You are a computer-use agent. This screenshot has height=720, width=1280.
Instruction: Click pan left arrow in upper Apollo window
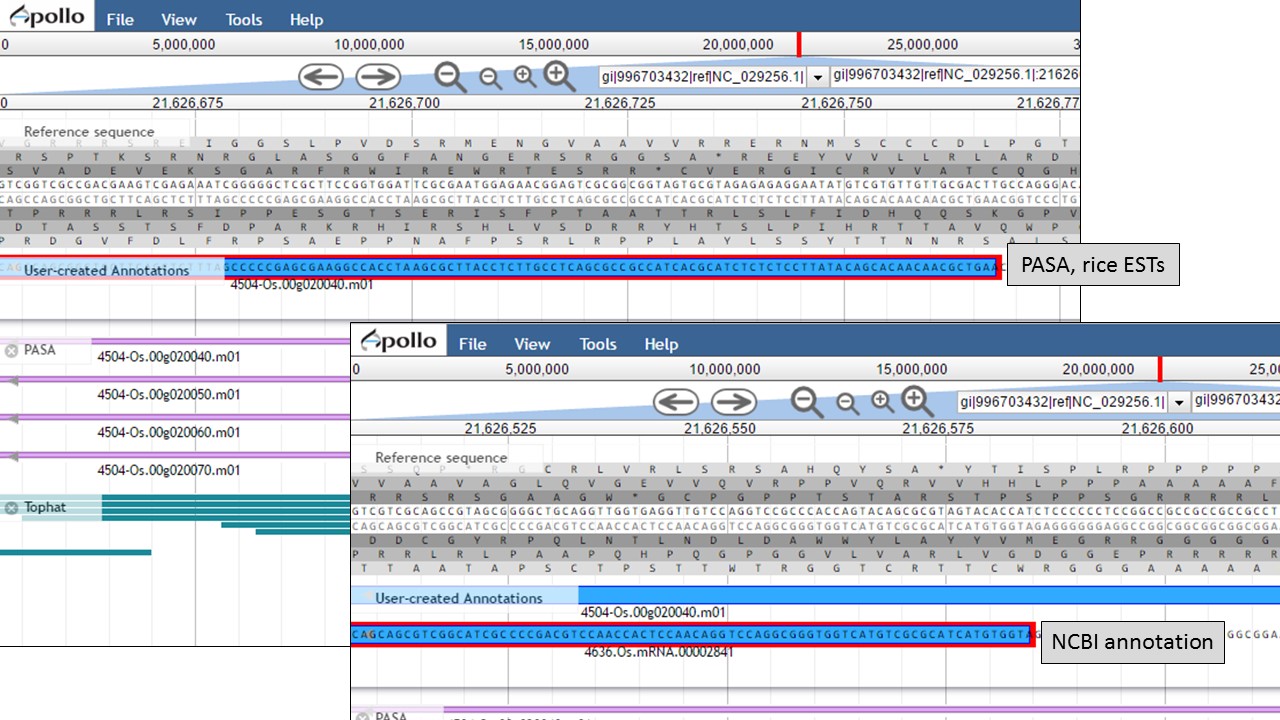tap(321, 77)
